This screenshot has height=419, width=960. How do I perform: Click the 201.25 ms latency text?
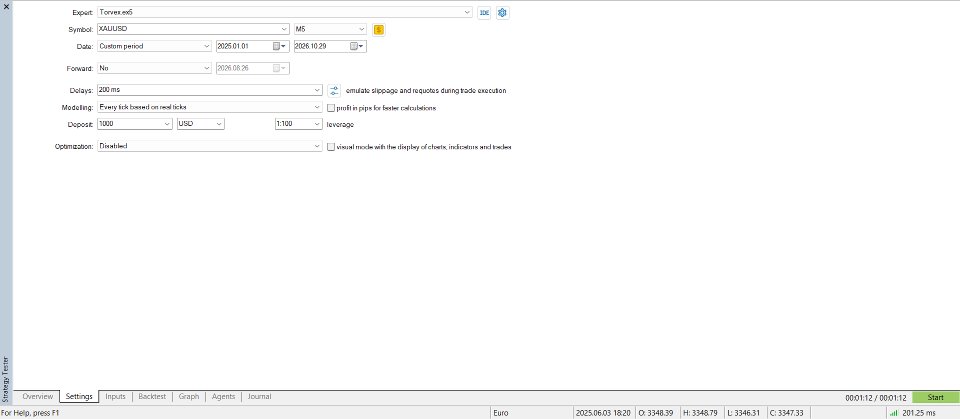[x=919, y=413]
